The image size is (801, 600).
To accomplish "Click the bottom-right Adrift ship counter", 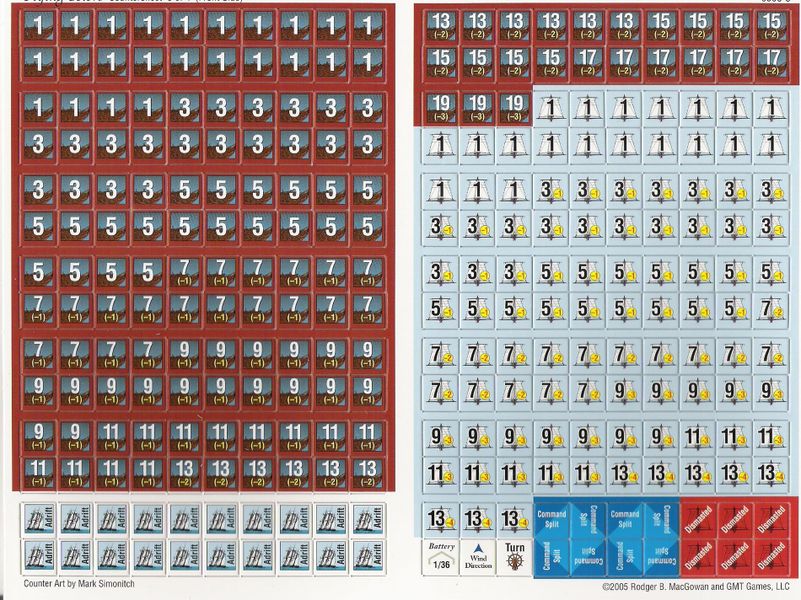I will [x=365, y=555].
